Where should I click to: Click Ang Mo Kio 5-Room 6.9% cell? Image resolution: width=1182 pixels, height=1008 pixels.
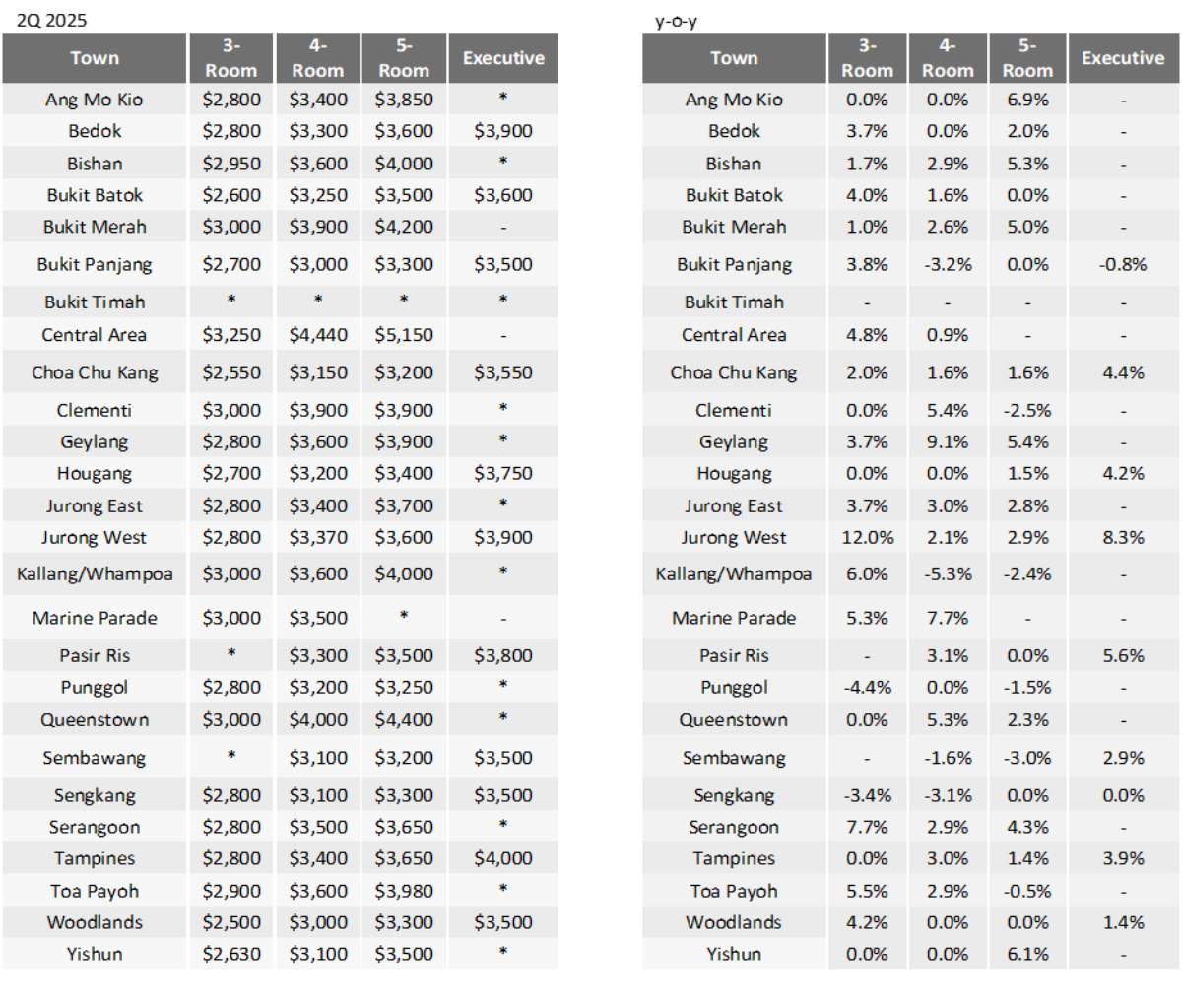click(1027, 100)
